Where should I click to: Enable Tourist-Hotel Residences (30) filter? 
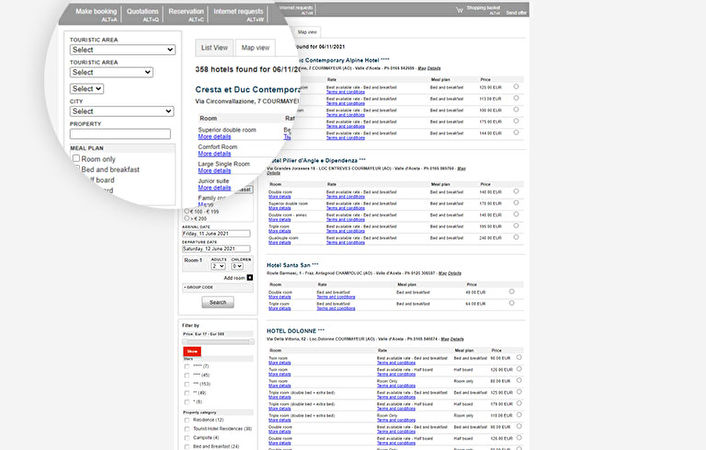coord(187,429)
